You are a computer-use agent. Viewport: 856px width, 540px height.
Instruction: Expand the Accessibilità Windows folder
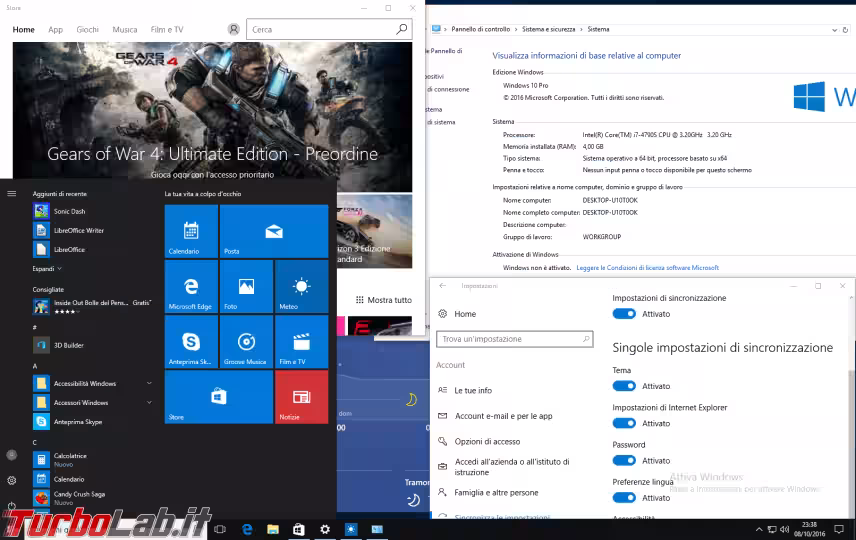tap(149, 383)
